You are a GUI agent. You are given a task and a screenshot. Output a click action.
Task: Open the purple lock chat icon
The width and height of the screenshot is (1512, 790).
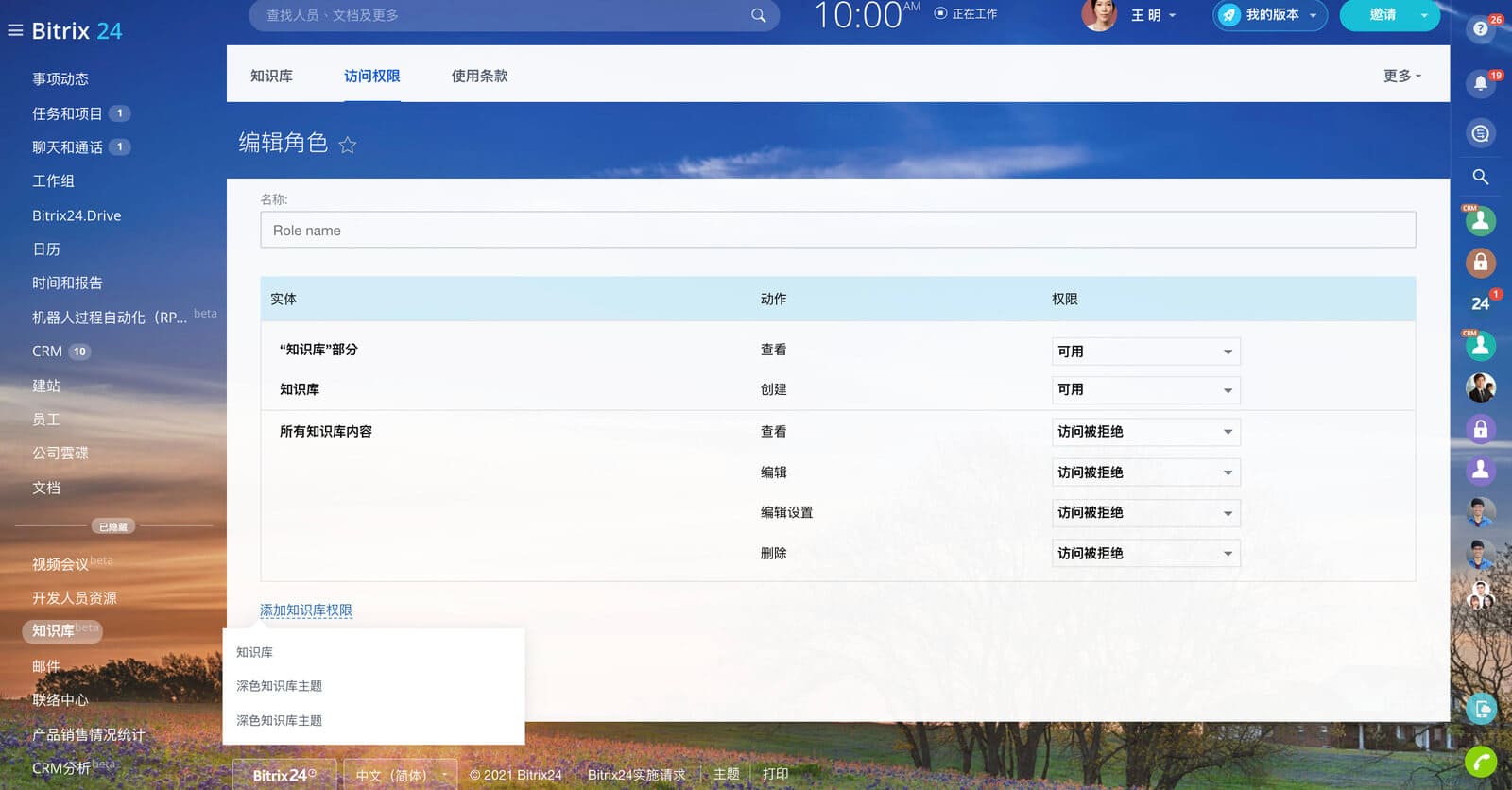[x=1481, y=428]
